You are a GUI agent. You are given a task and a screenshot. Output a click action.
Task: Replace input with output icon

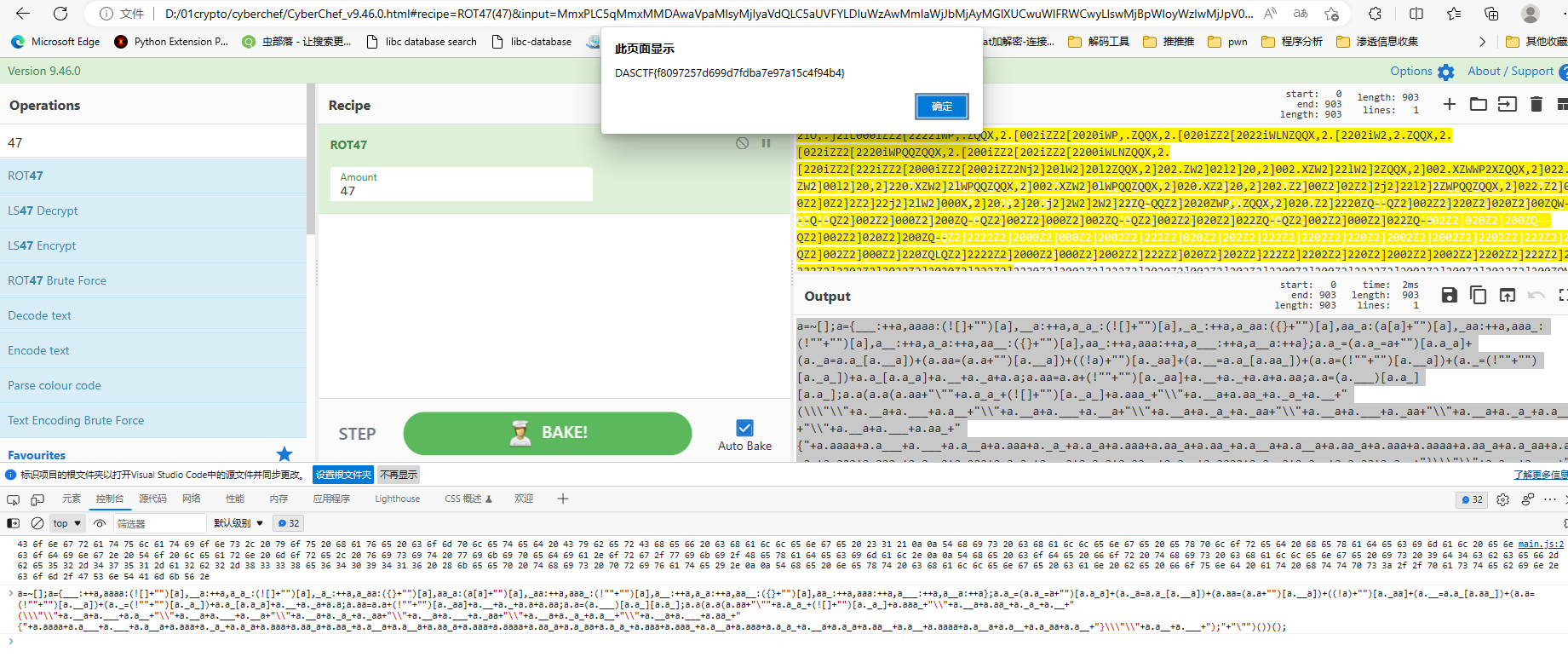[x=1507, y=295]
